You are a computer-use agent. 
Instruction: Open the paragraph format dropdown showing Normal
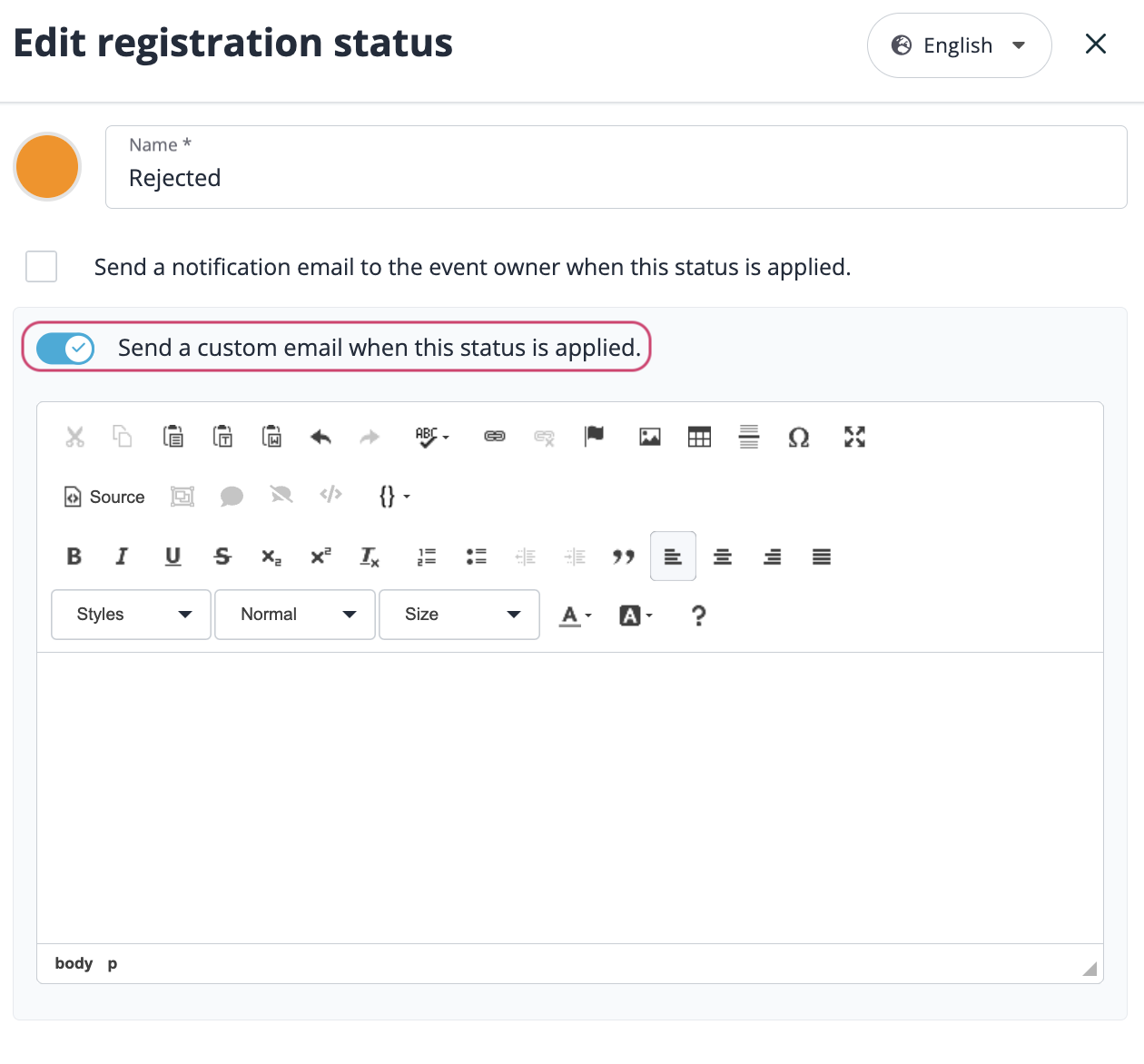click(294, 615)
